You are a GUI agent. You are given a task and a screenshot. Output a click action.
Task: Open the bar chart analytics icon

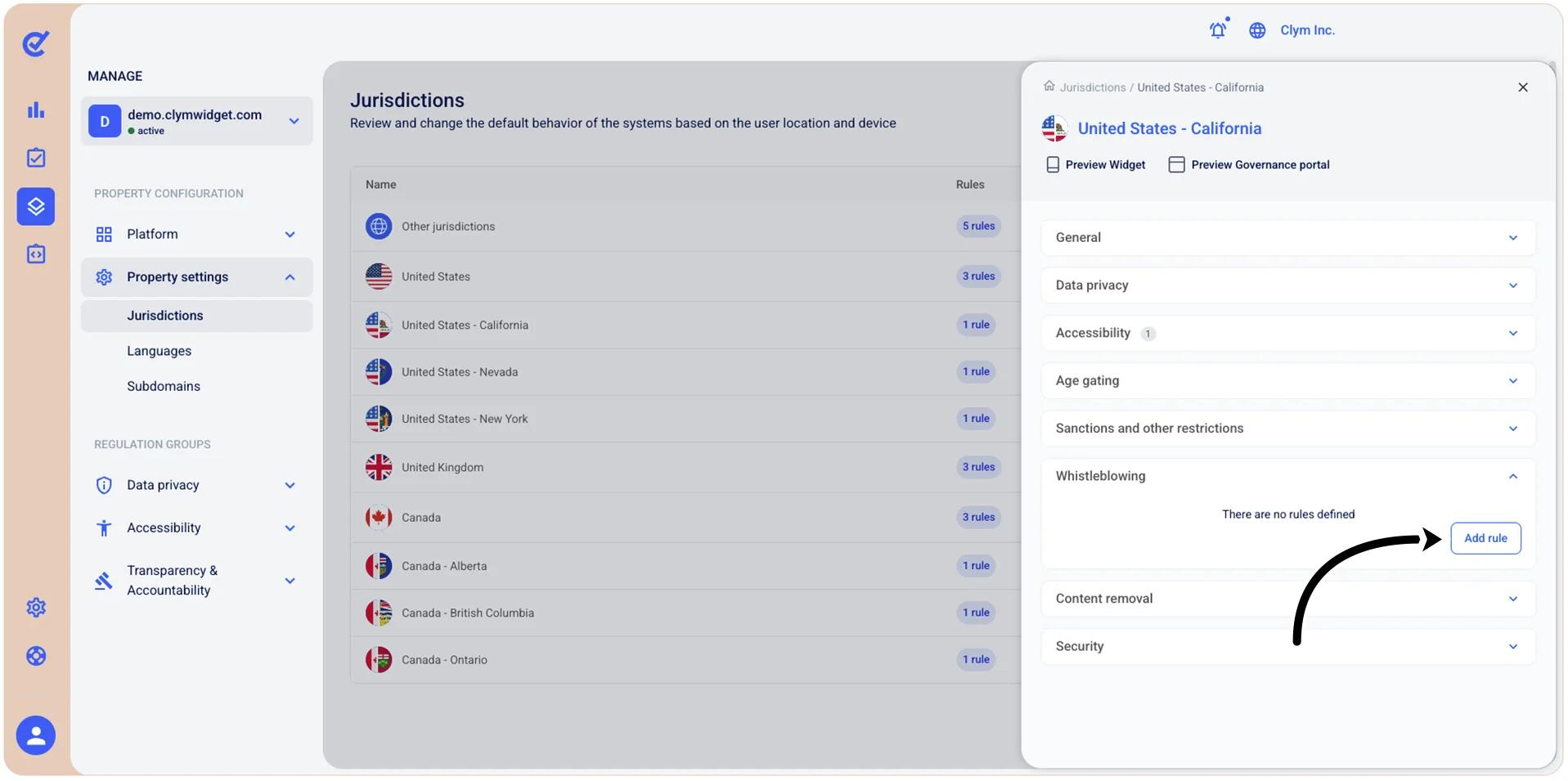click(36, 110)
